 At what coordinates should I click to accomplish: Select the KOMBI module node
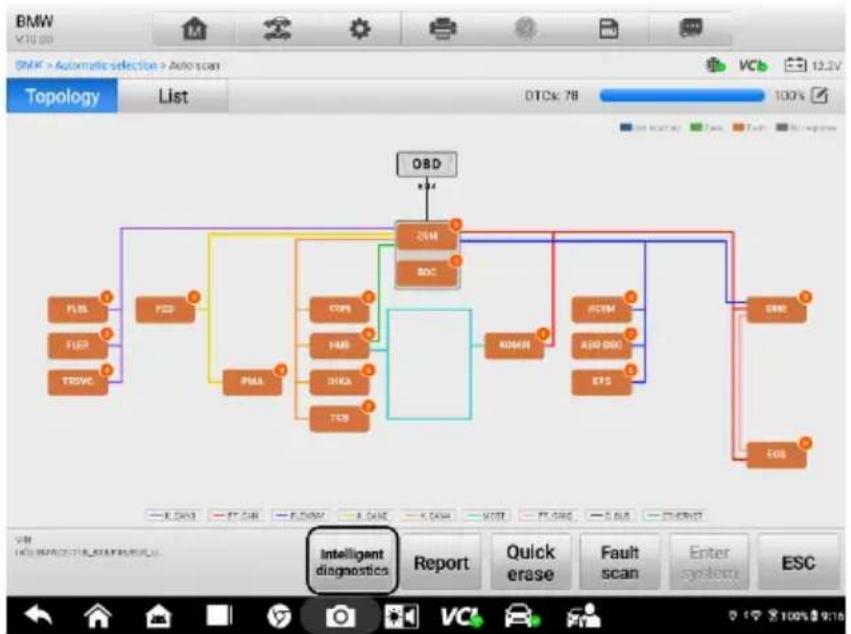click(514, 345)
